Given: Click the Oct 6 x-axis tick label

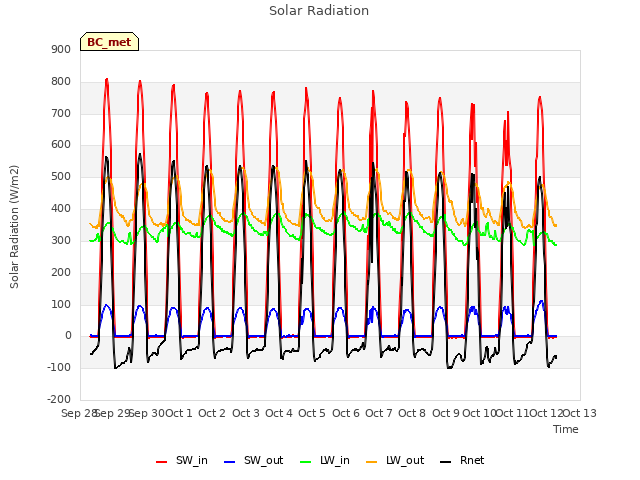Looking at the screenshot, I should point(346,413).
